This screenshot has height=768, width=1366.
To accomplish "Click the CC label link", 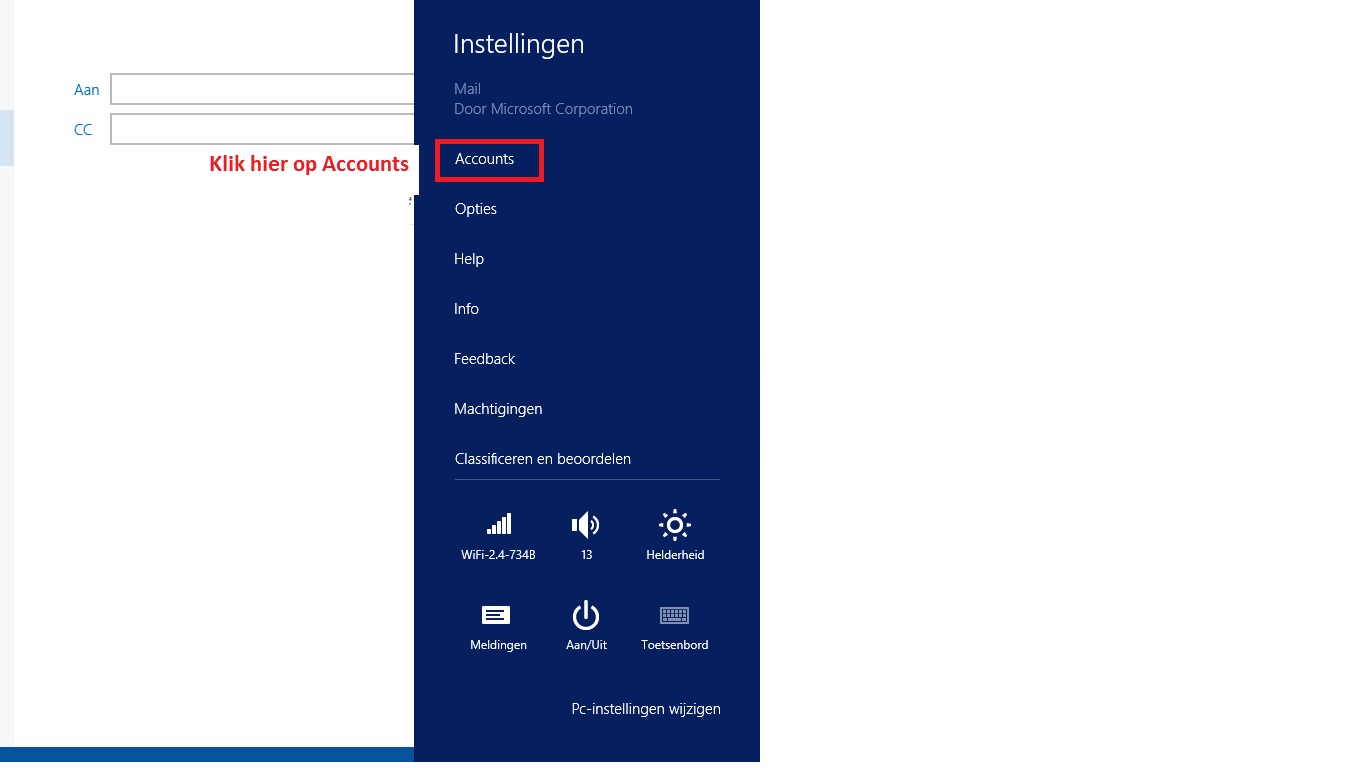I will [83, 130].
